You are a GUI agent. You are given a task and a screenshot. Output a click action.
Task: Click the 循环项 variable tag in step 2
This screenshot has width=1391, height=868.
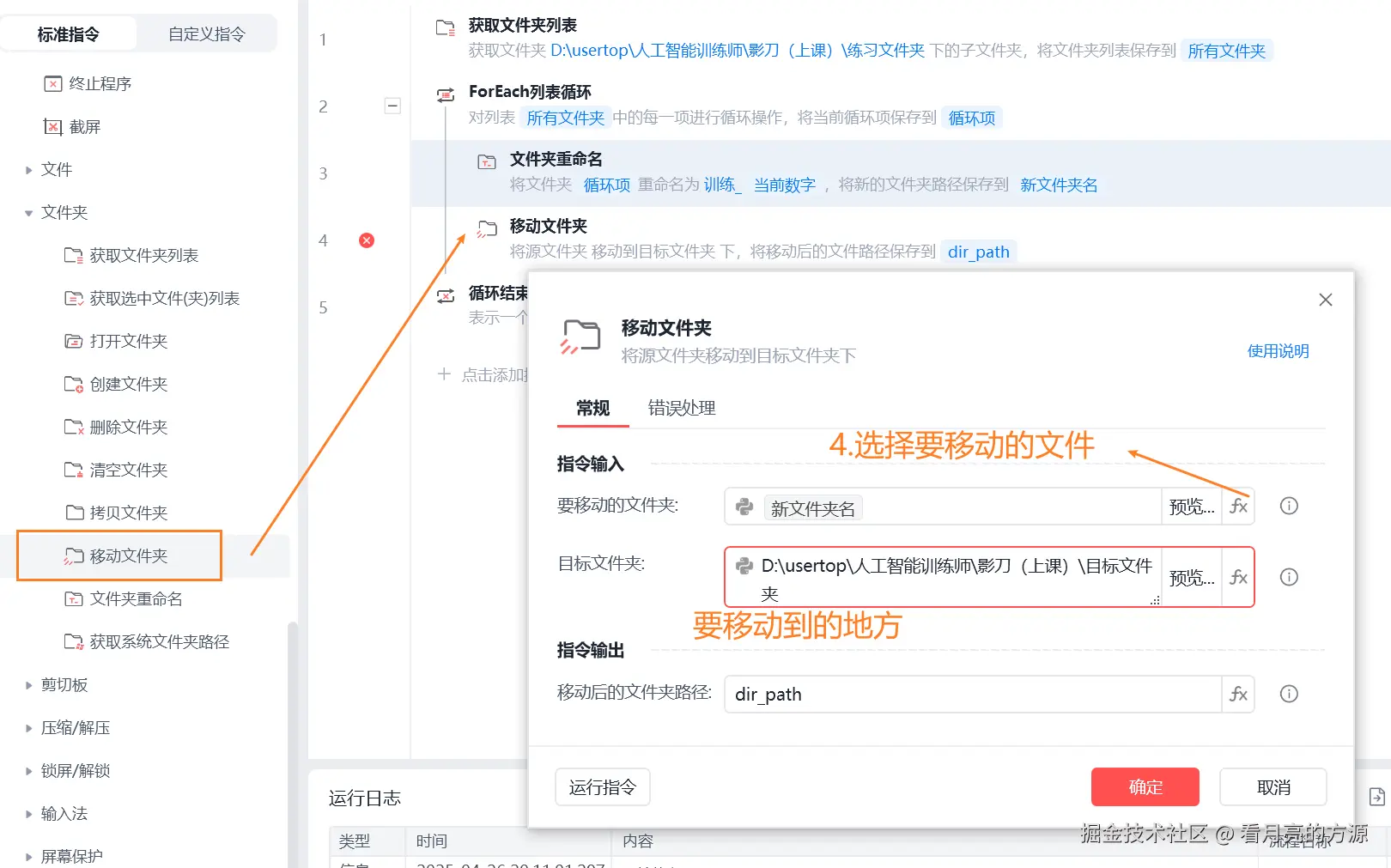[971, 118]
